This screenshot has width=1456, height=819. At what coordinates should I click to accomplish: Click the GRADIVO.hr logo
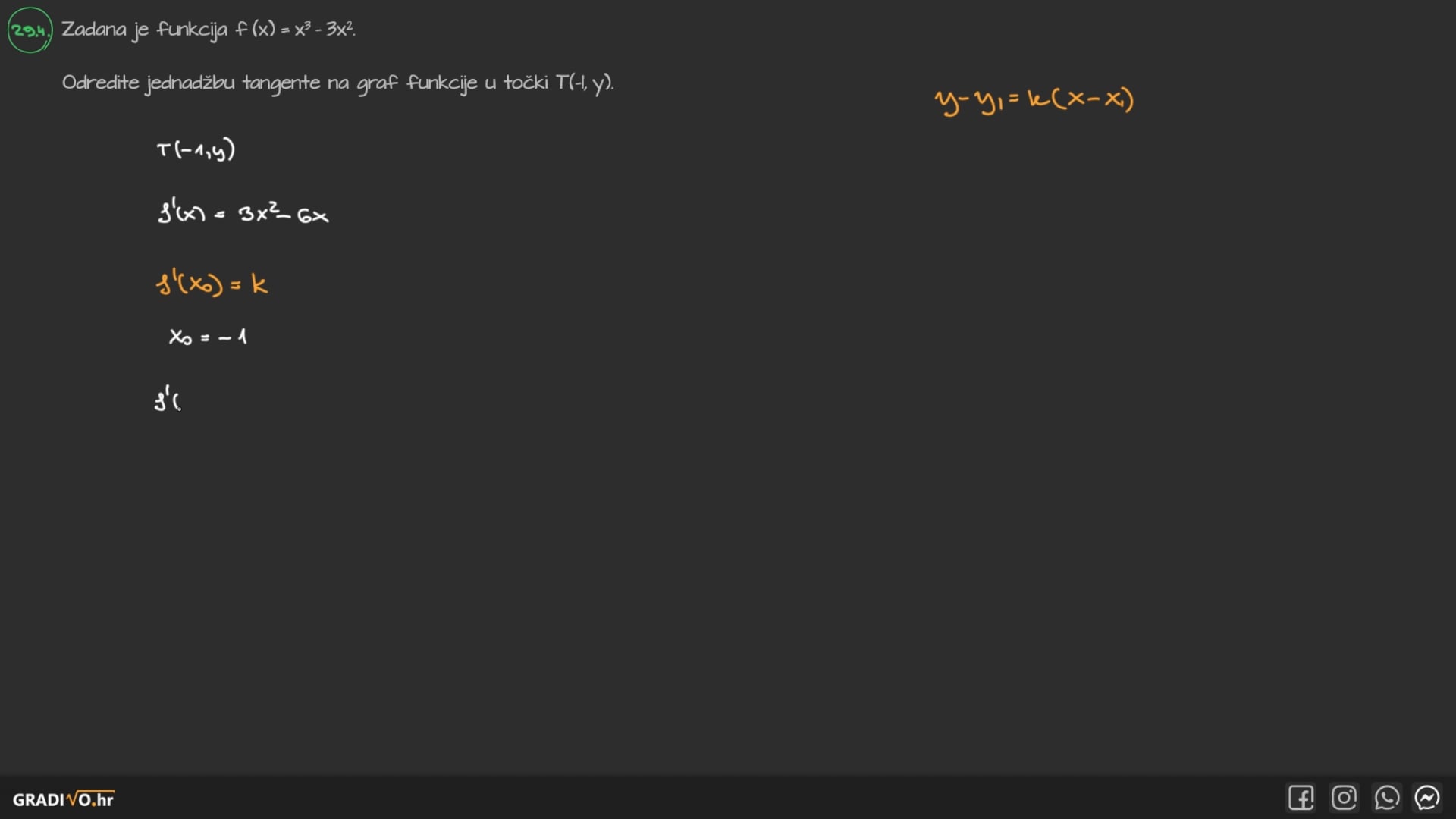[x=64, y=799]
